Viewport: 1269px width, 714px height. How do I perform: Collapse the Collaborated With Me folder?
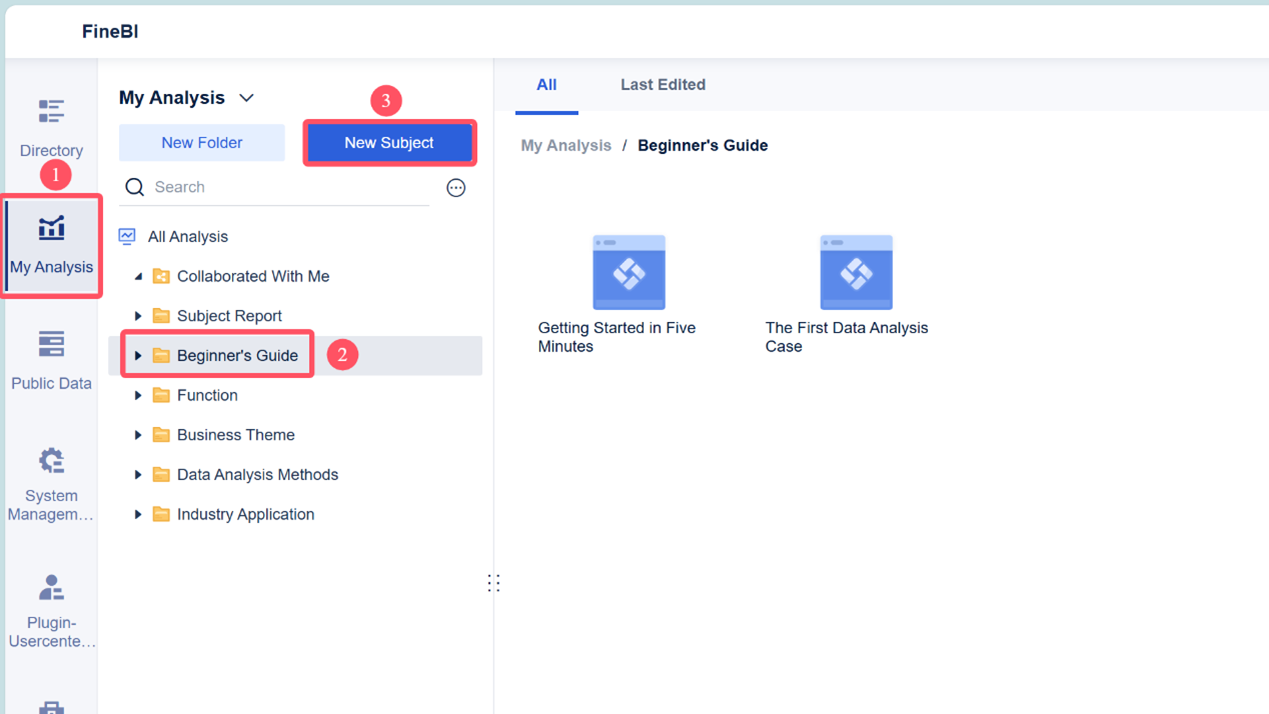[138, 277]
